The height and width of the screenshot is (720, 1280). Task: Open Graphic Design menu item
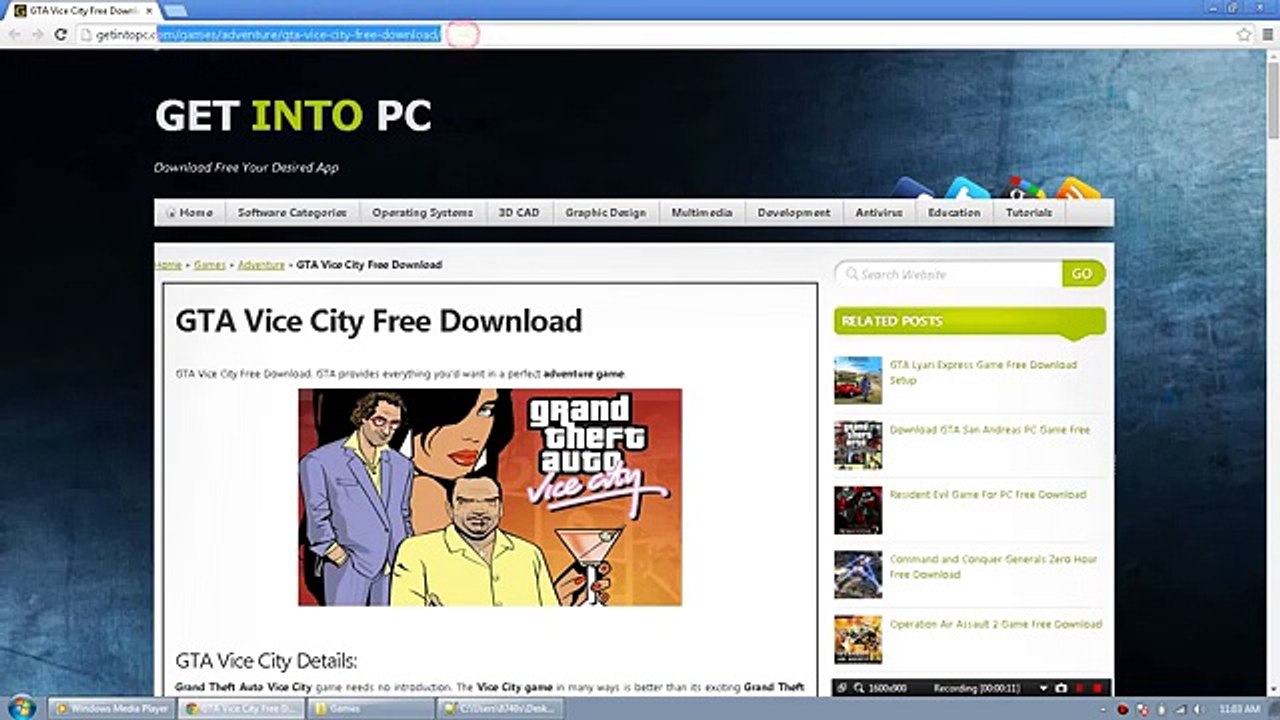click(x=605, y=213)
